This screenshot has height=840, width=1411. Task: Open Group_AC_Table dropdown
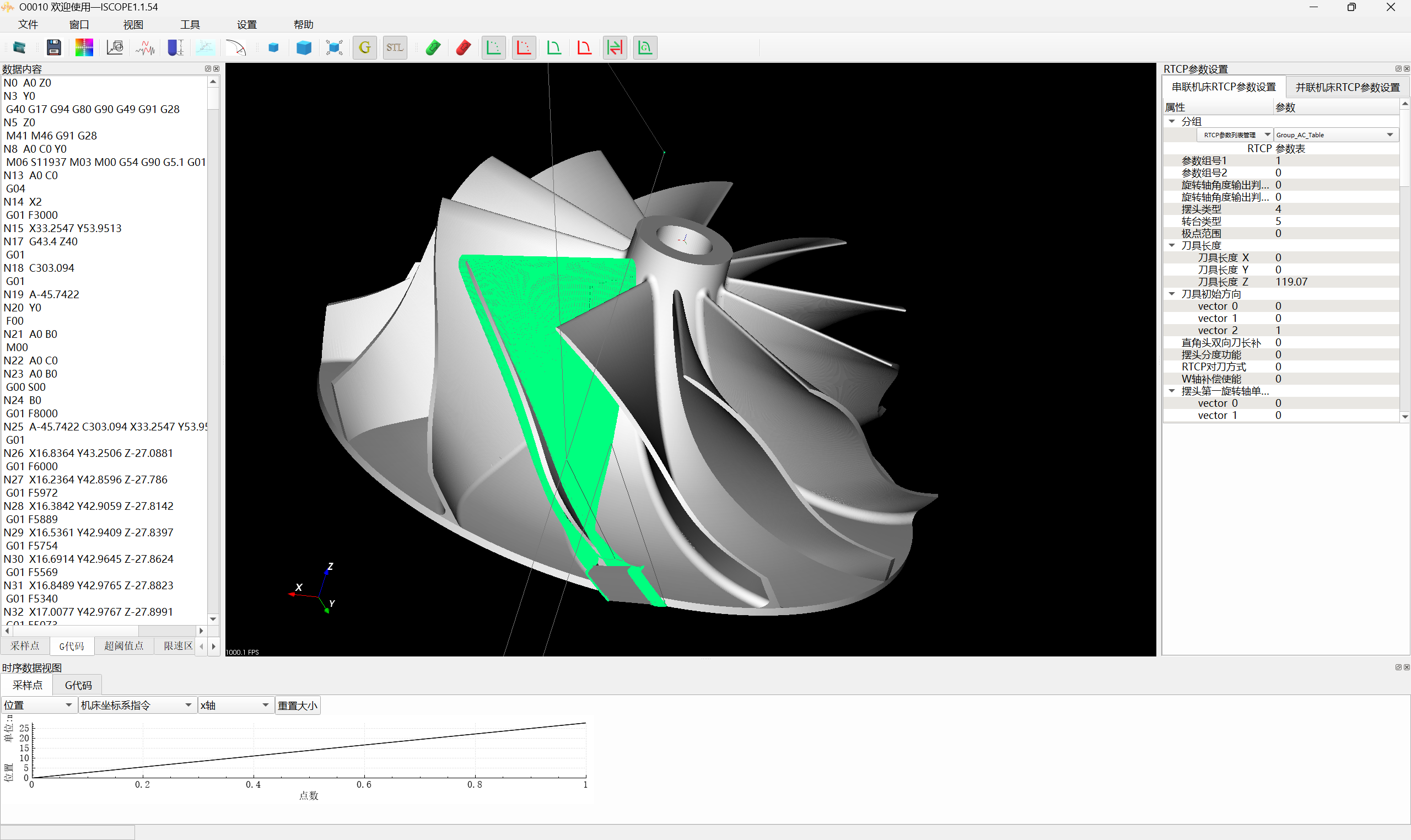point(1335,134)
